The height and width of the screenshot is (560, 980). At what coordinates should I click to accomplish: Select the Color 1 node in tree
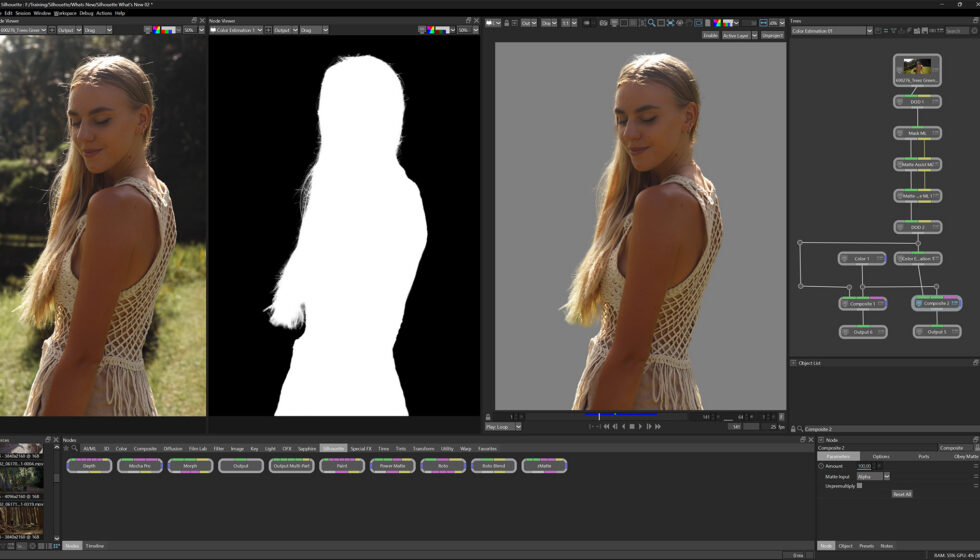(862, 258)
